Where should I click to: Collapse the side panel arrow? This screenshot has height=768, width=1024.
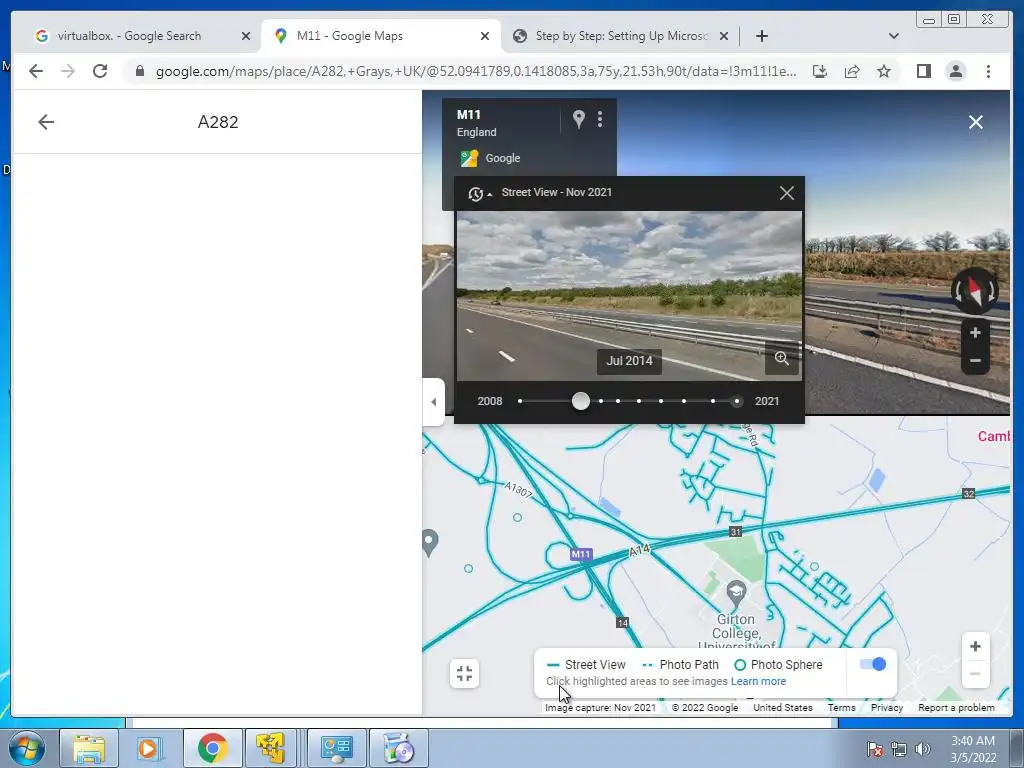tap(434, 402)
